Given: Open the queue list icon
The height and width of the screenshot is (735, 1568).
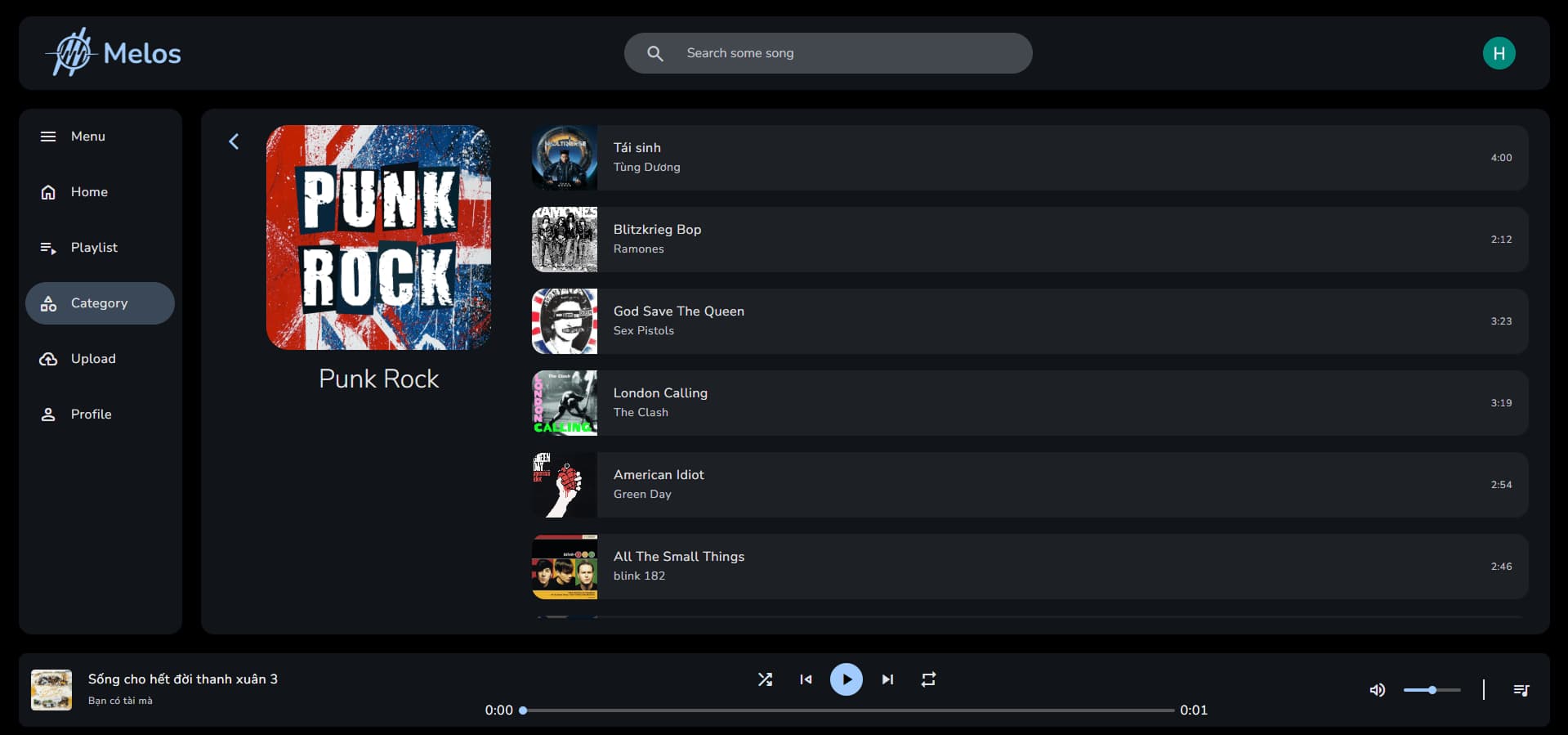Looking at the screenshot, I should point(1521,690).
